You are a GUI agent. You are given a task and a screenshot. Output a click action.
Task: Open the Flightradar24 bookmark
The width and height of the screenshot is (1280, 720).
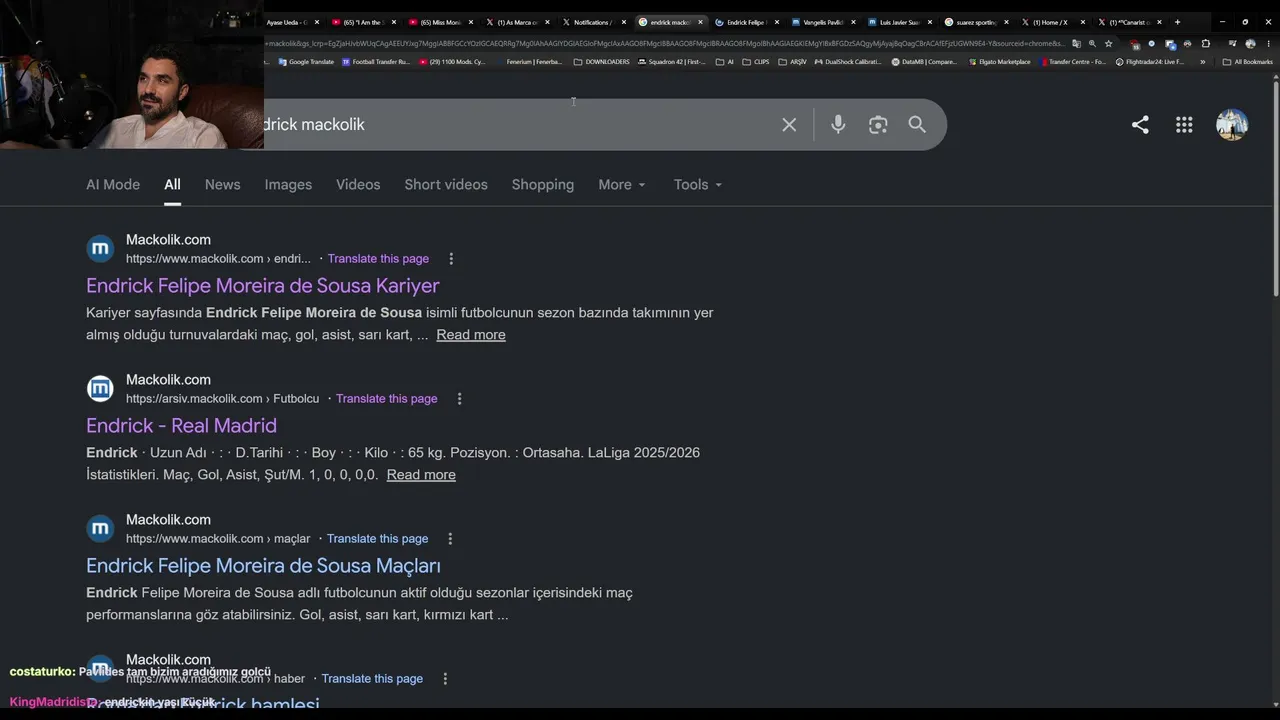tap(1150, 62)
